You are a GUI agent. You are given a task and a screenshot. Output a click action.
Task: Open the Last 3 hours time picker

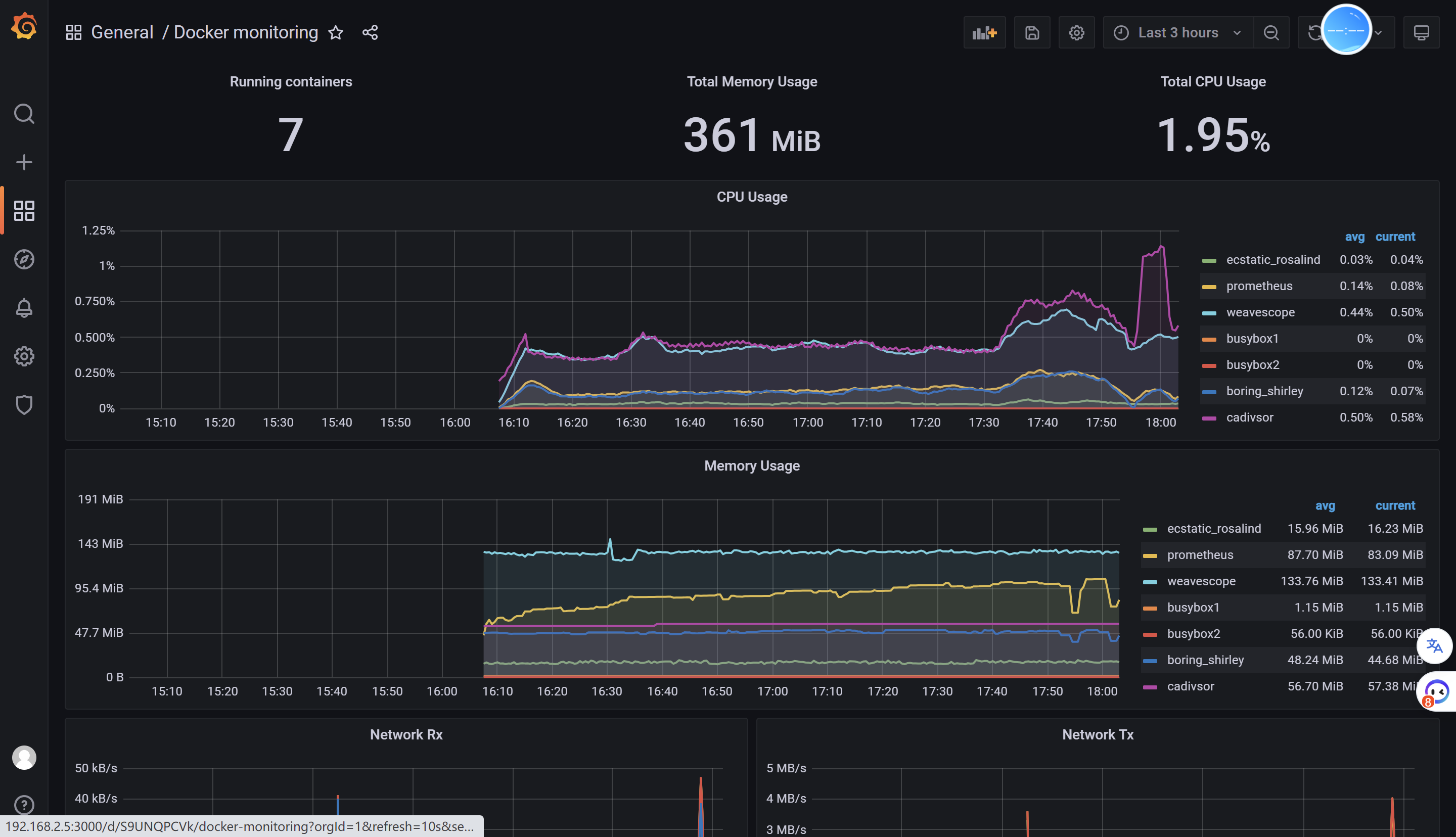pos(1178,33)
